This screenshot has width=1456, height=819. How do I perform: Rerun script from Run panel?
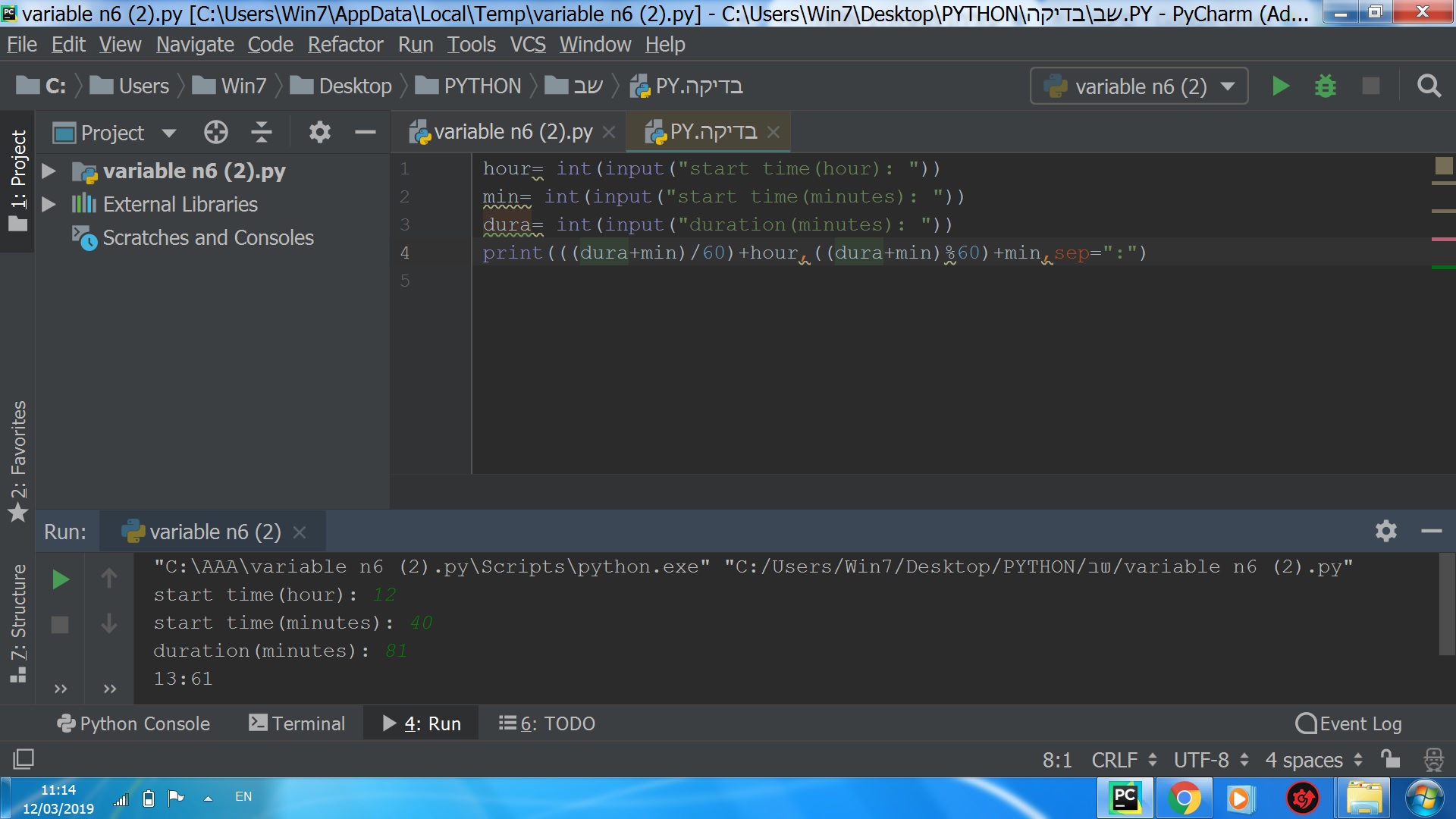(x=61, y=580)
